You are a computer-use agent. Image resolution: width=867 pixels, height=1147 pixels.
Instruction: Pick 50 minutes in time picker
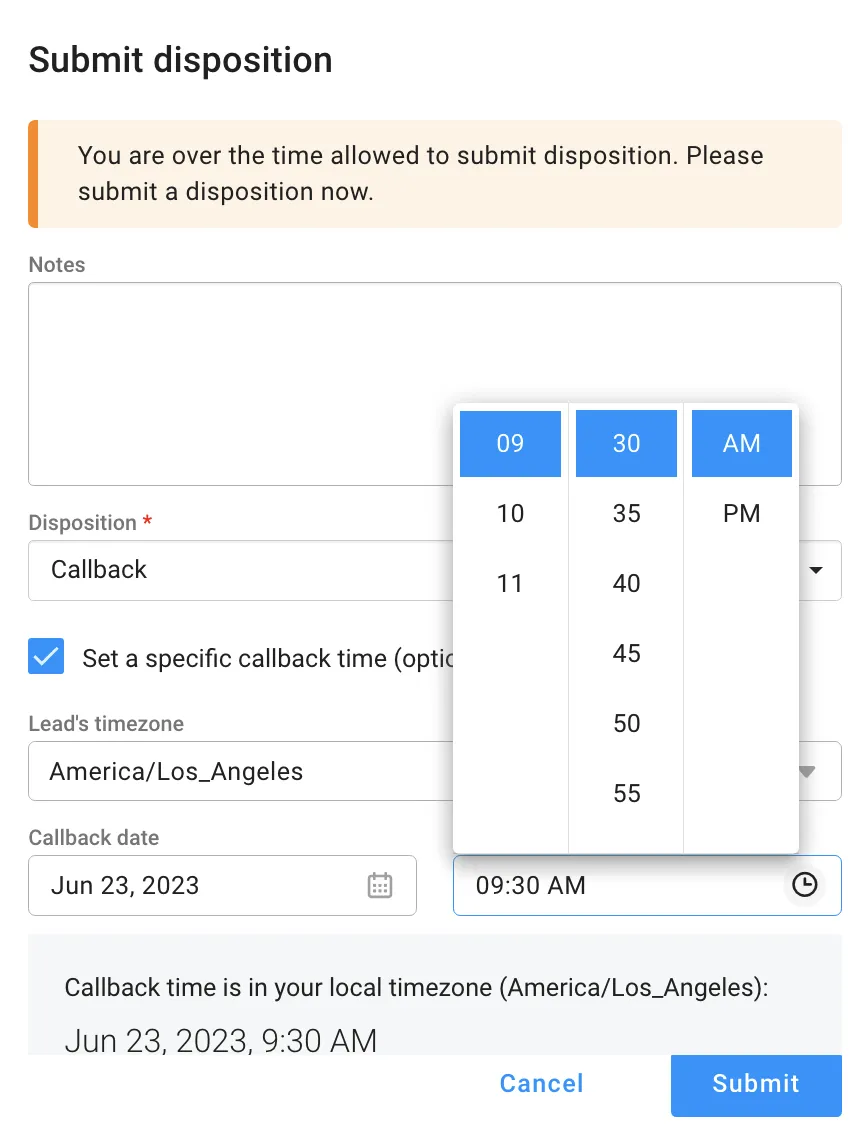626,724
